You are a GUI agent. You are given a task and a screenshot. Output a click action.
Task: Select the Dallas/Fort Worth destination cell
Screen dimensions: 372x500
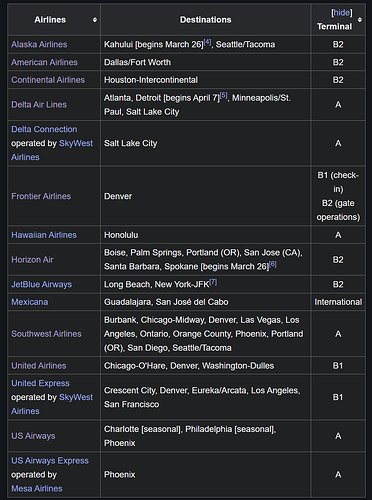206,62
